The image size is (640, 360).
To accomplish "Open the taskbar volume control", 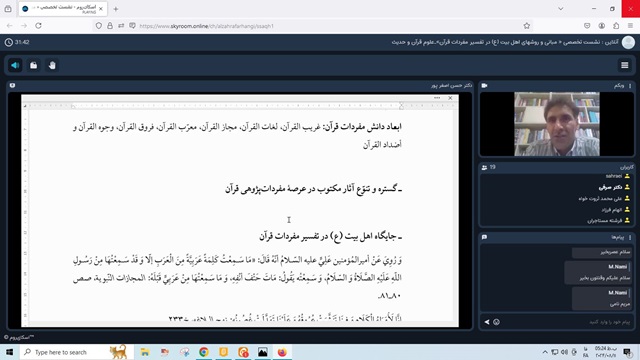I will tap(564, 352).
